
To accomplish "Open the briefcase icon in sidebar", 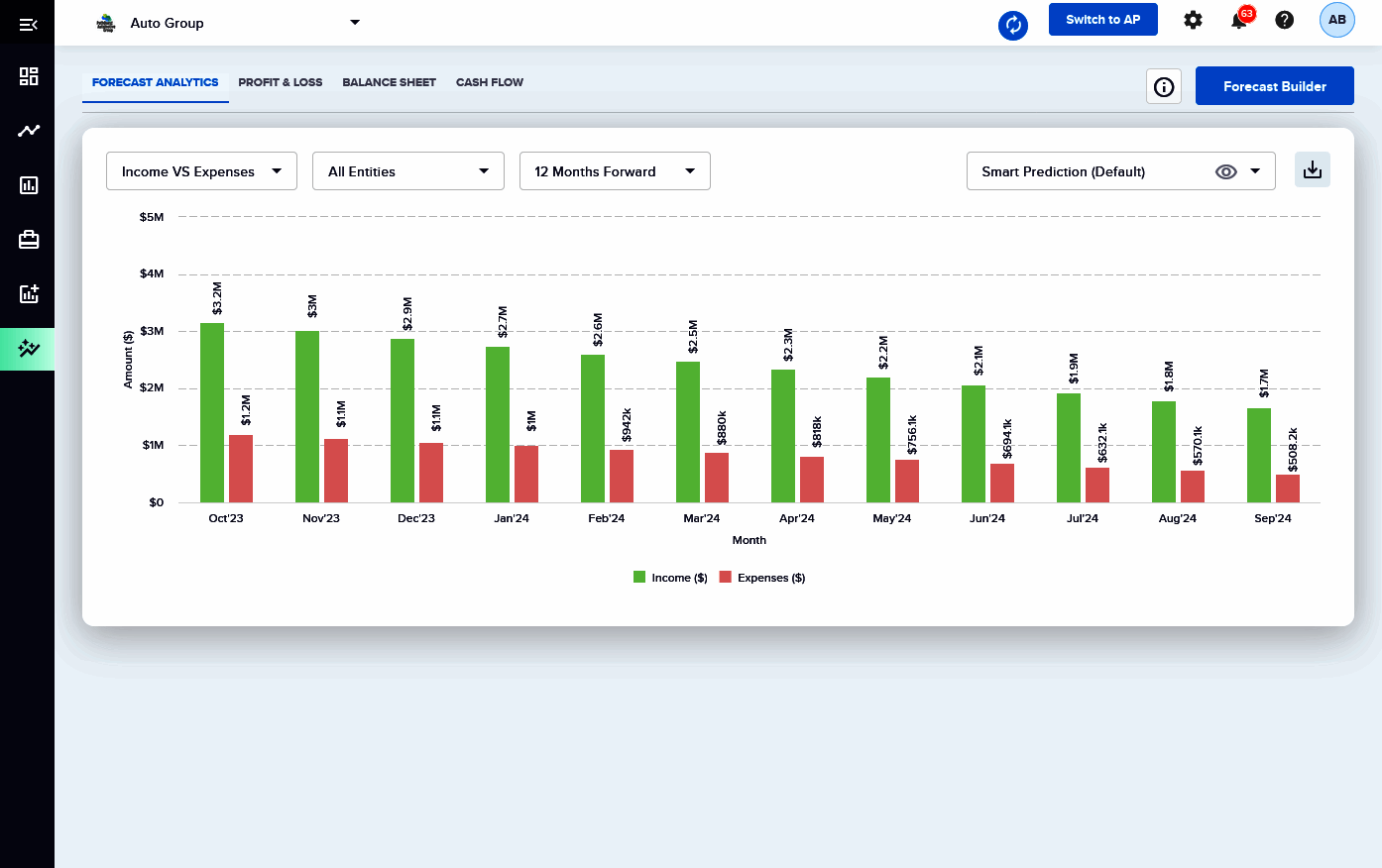I will pos(28,240).
